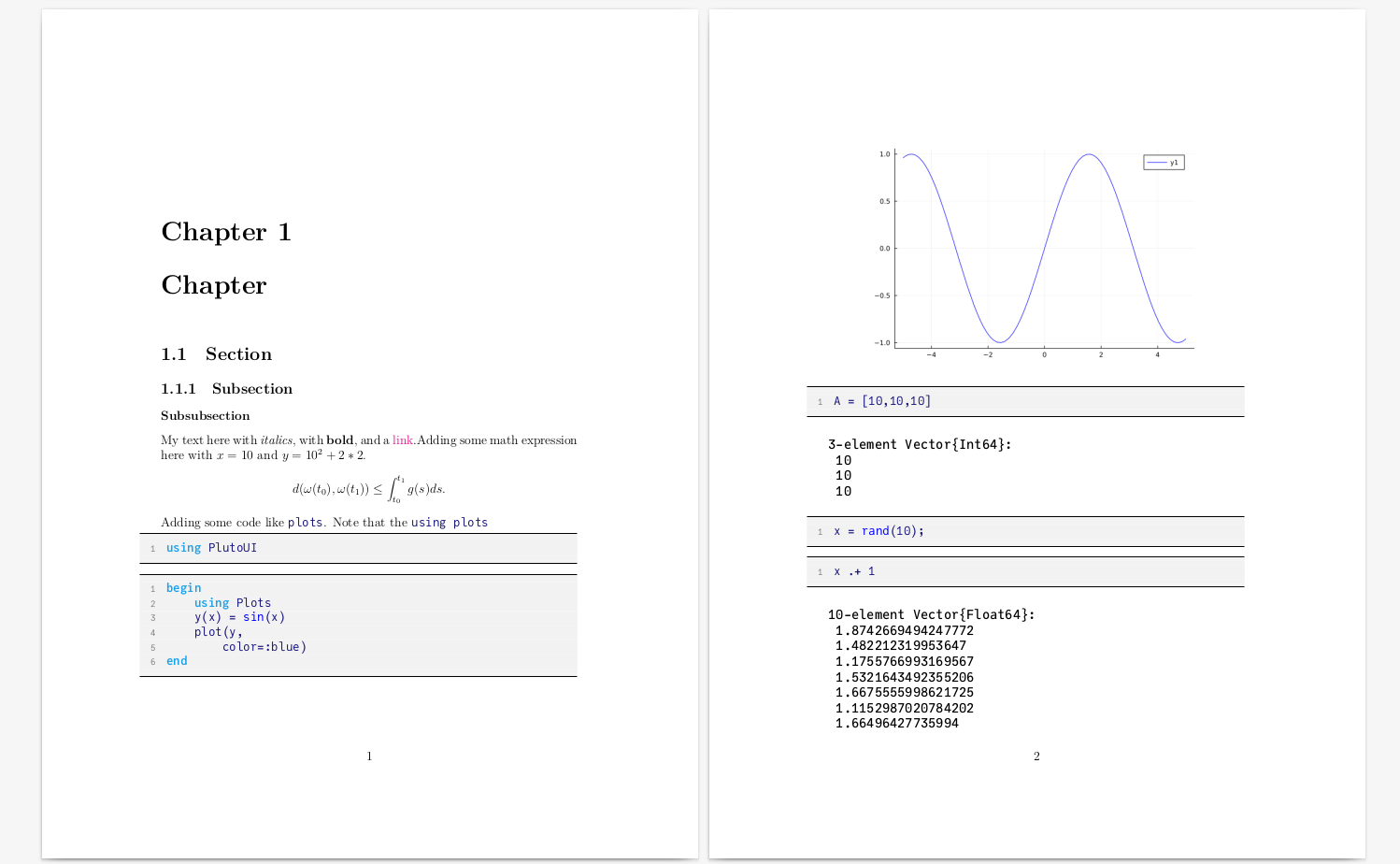The height and width of the screenshot is (864, 1400).
Task: Click the 'end' keyword in code block
Action: tap(177, 661)
